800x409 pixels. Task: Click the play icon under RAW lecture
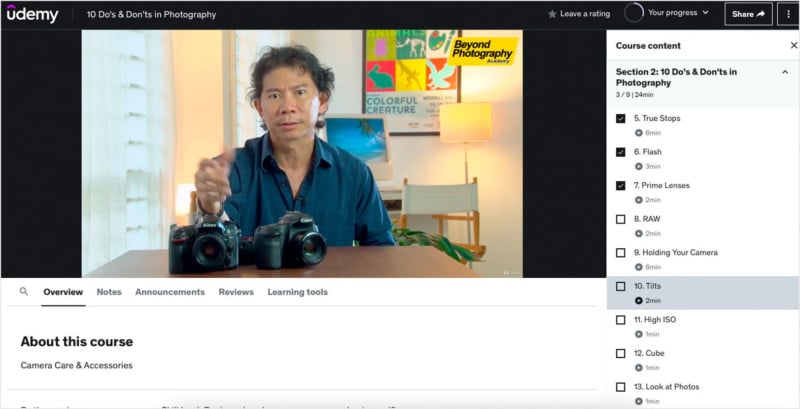(x=639, y=233)
